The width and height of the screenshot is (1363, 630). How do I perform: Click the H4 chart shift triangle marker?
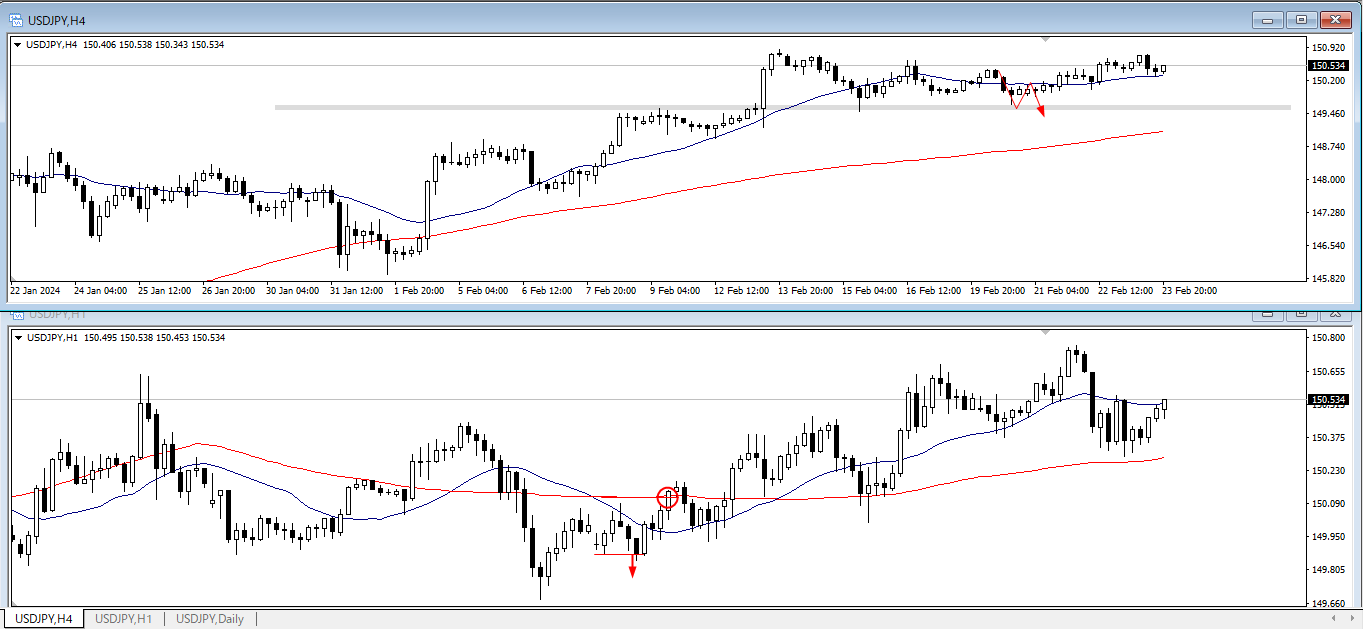[x=1046, y=39]
